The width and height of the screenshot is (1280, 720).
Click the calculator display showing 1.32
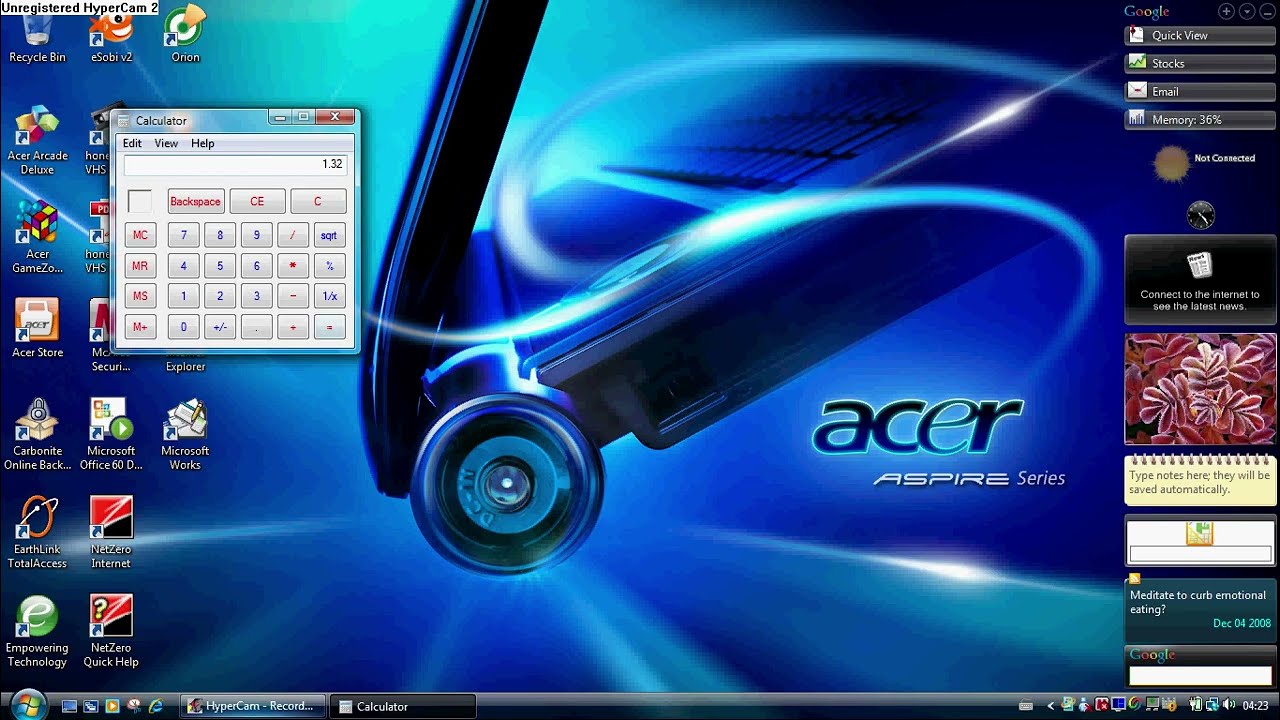(235, 165)
